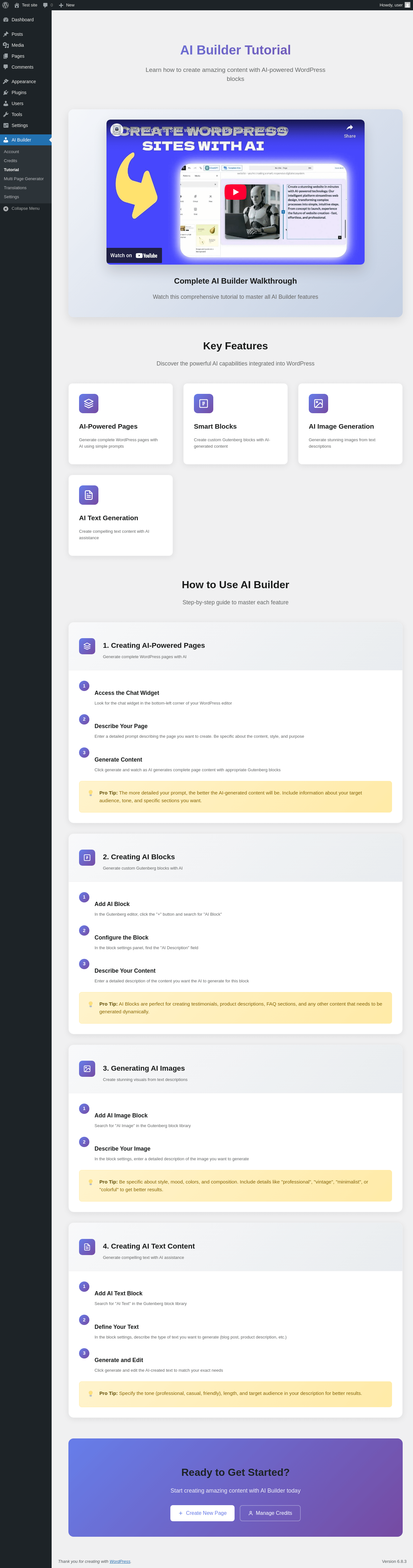Click Watch on YouTube badge
The image size is (413, 1568).
[134, 256]
